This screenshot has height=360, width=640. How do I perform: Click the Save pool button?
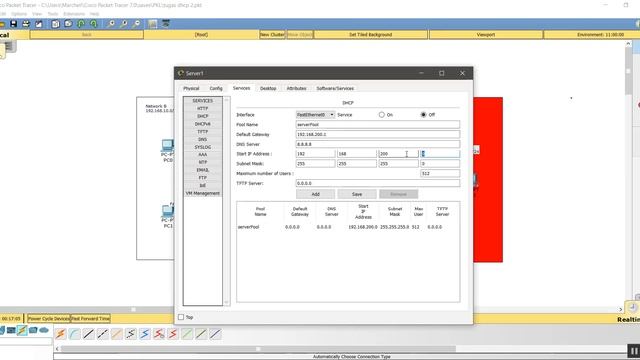pos(357,194)
